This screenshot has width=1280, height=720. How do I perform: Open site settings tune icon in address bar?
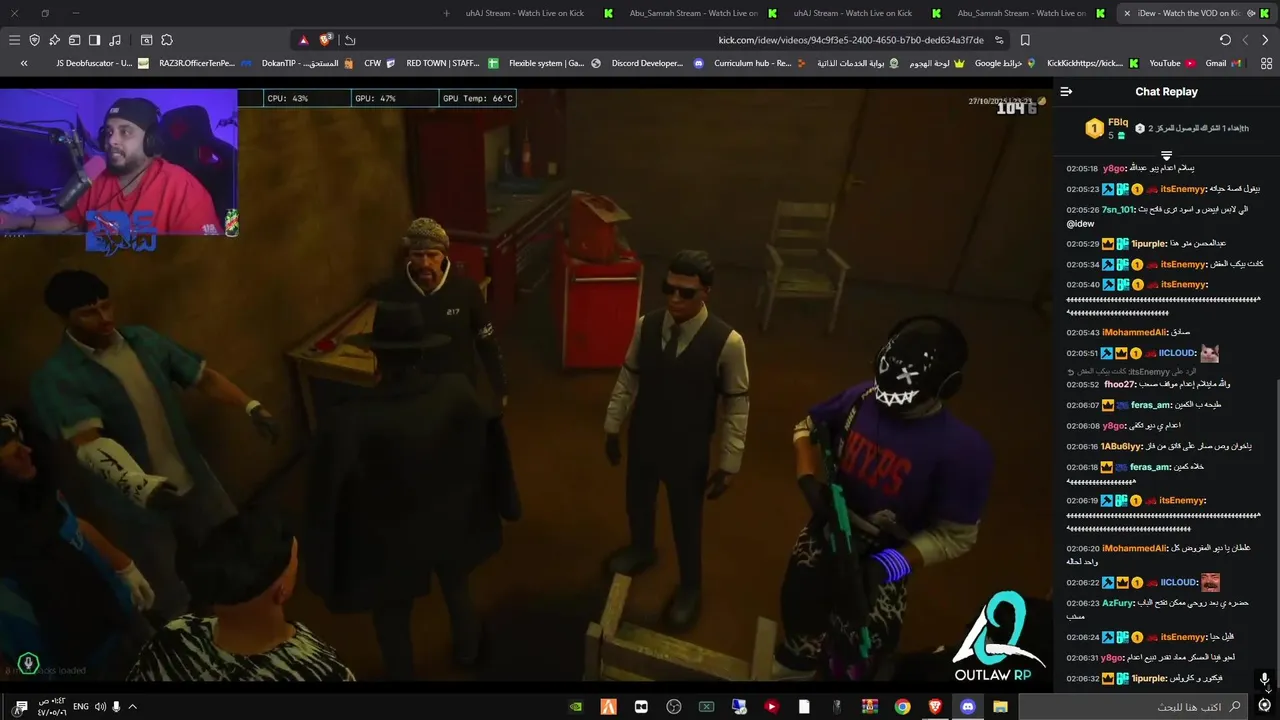pos(999,40)
